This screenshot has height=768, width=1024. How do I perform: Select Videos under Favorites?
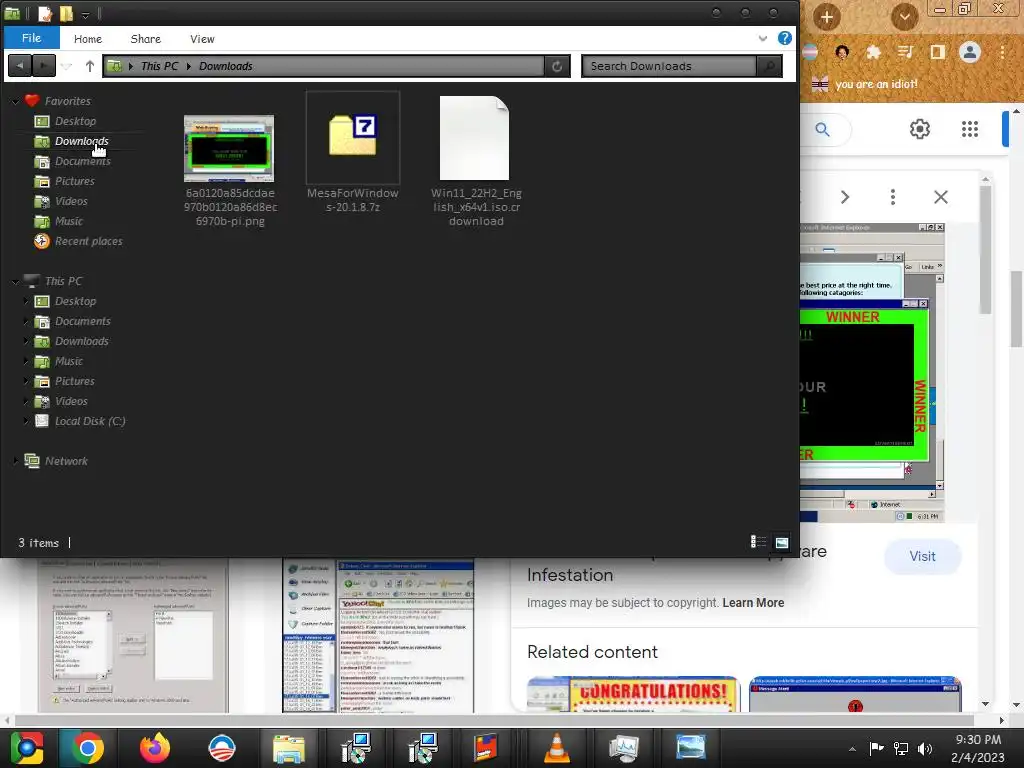(71, 201)
